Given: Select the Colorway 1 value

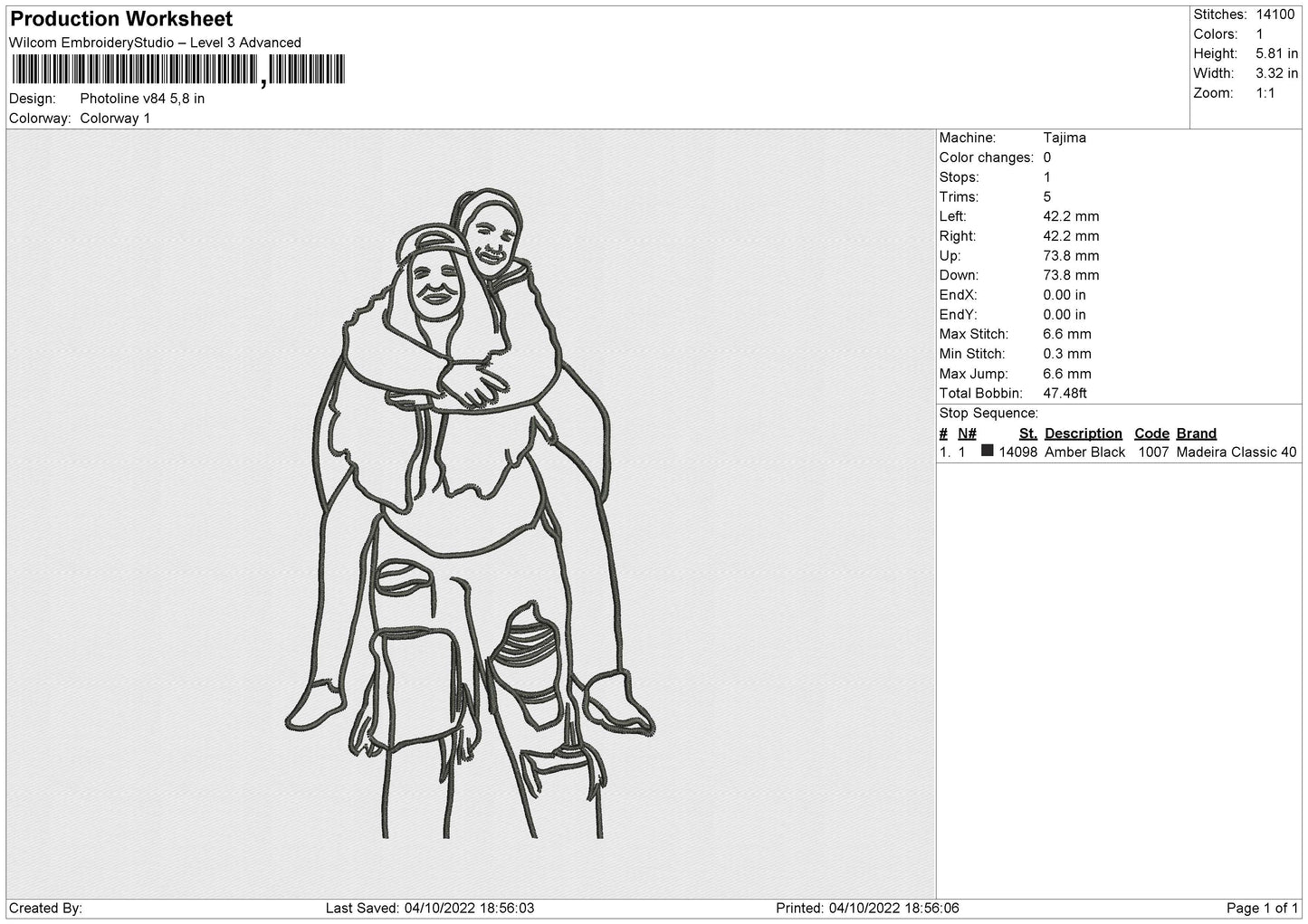Looking at the screenshot, I should pyautogui.click(x=115, y=119).
